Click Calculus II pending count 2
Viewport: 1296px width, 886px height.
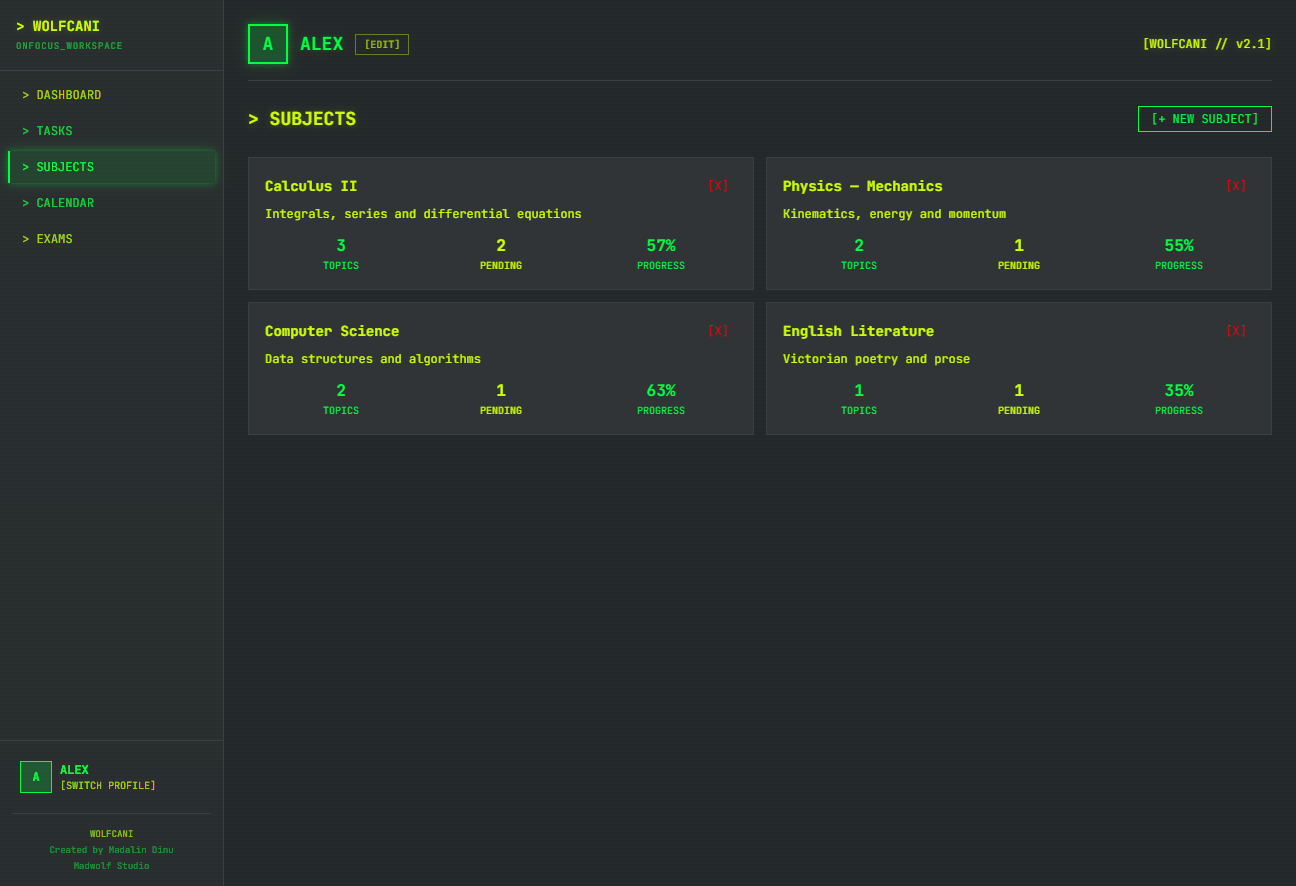(x=501, y=246)
